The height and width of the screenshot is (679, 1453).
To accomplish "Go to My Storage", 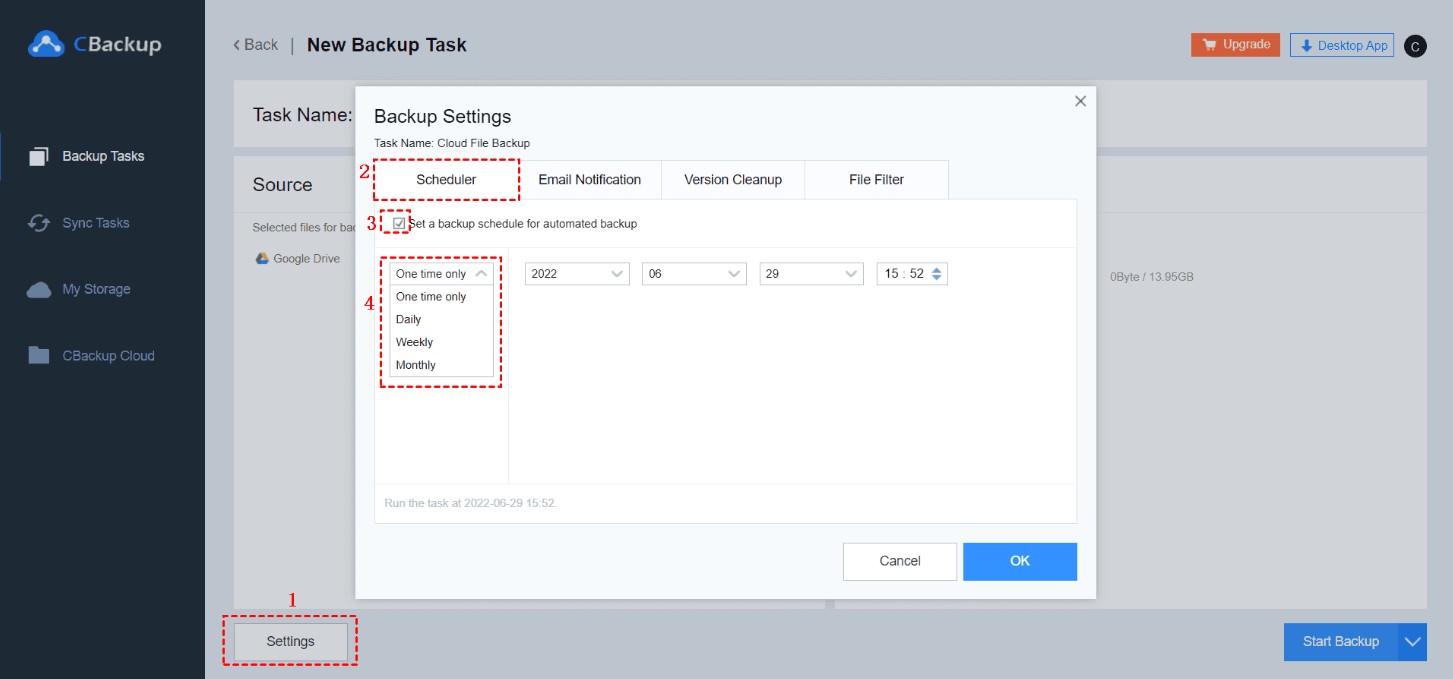I will [96, 289].
